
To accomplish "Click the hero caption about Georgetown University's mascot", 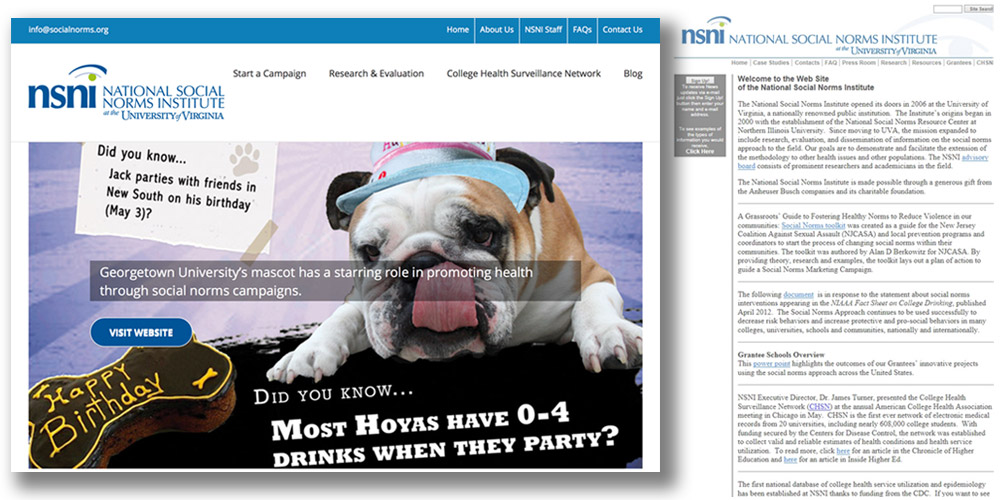I will pos(335,281).
